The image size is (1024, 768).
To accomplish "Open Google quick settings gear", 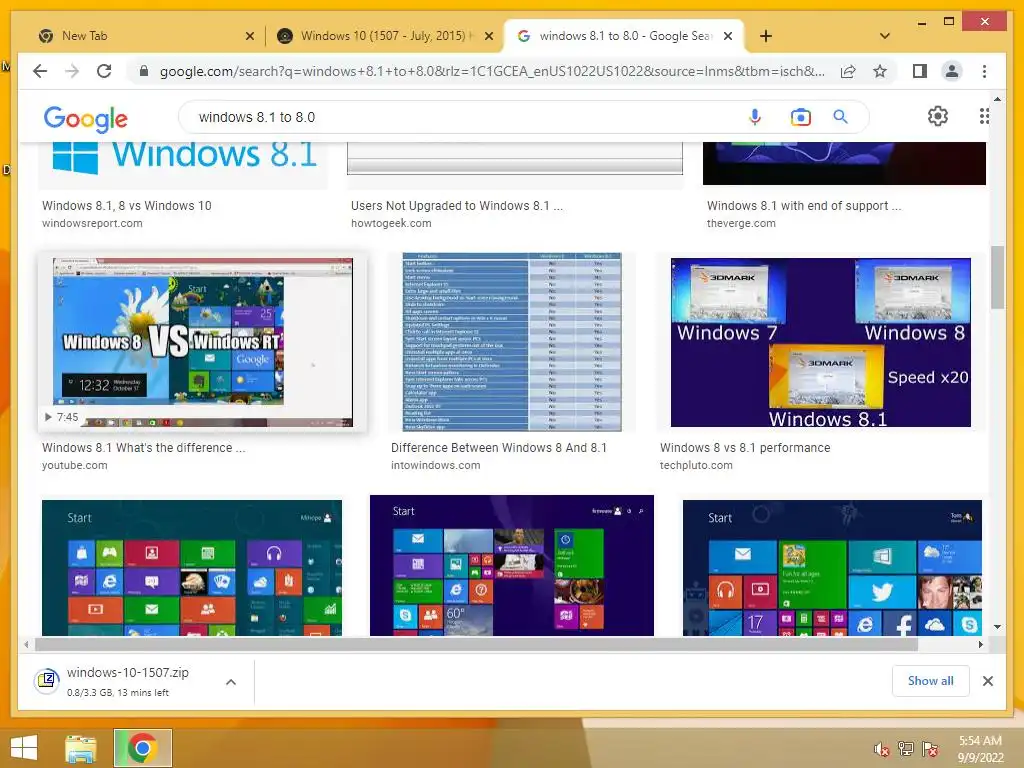I will pyautogui.click(x=938, y=116).
